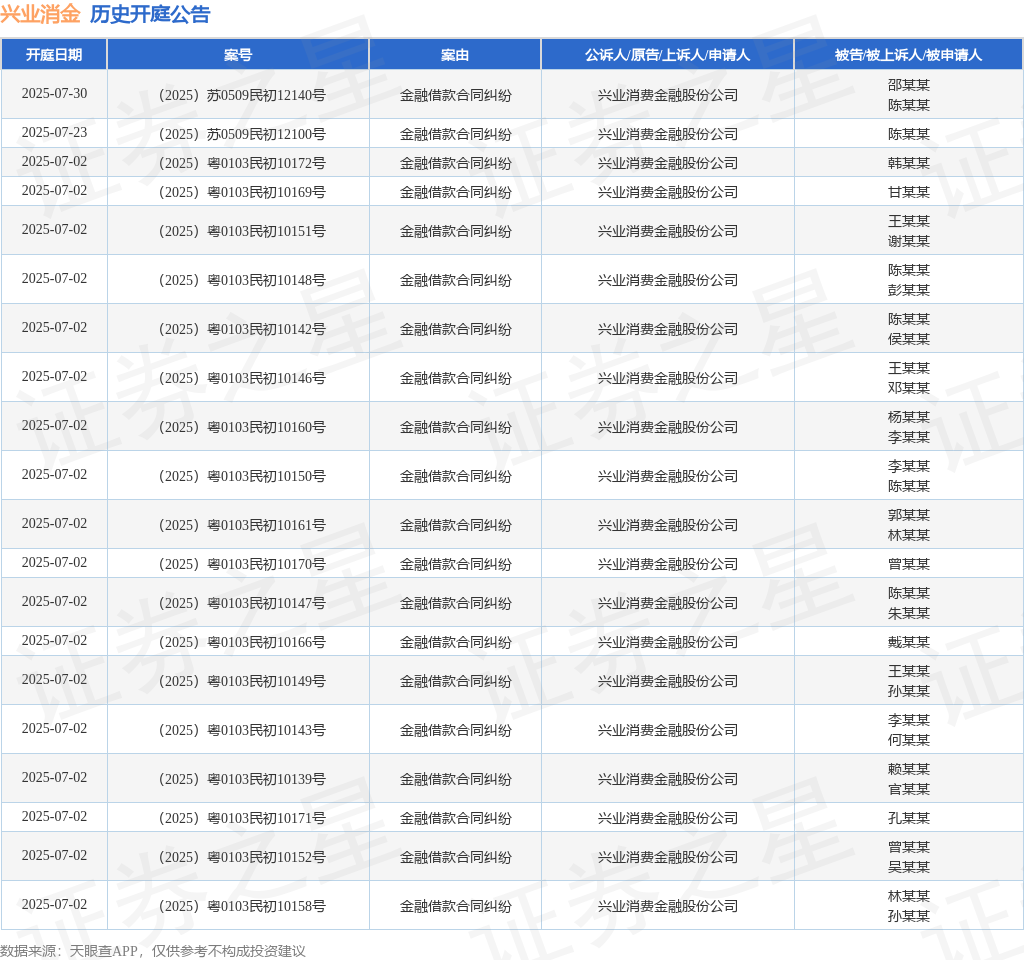Select case number 粤0103民初10143号

242,730
